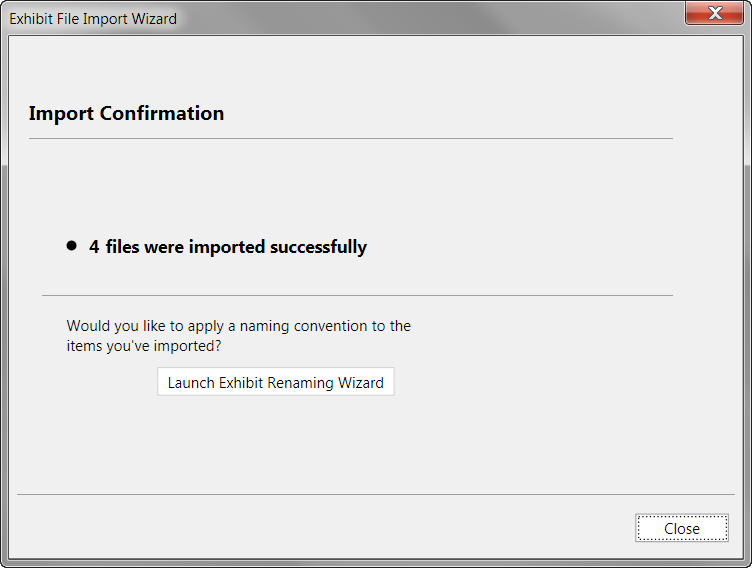This screenshot has height=568, width=752.
Task: Click the Exhibit File Import Wizard title
Action: 93,19
